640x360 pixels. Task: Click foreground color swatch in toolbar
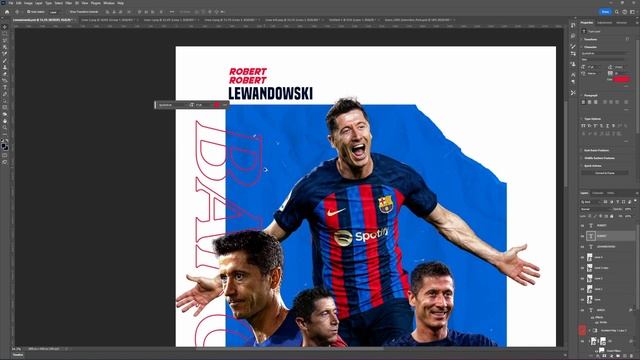[3, 145]
